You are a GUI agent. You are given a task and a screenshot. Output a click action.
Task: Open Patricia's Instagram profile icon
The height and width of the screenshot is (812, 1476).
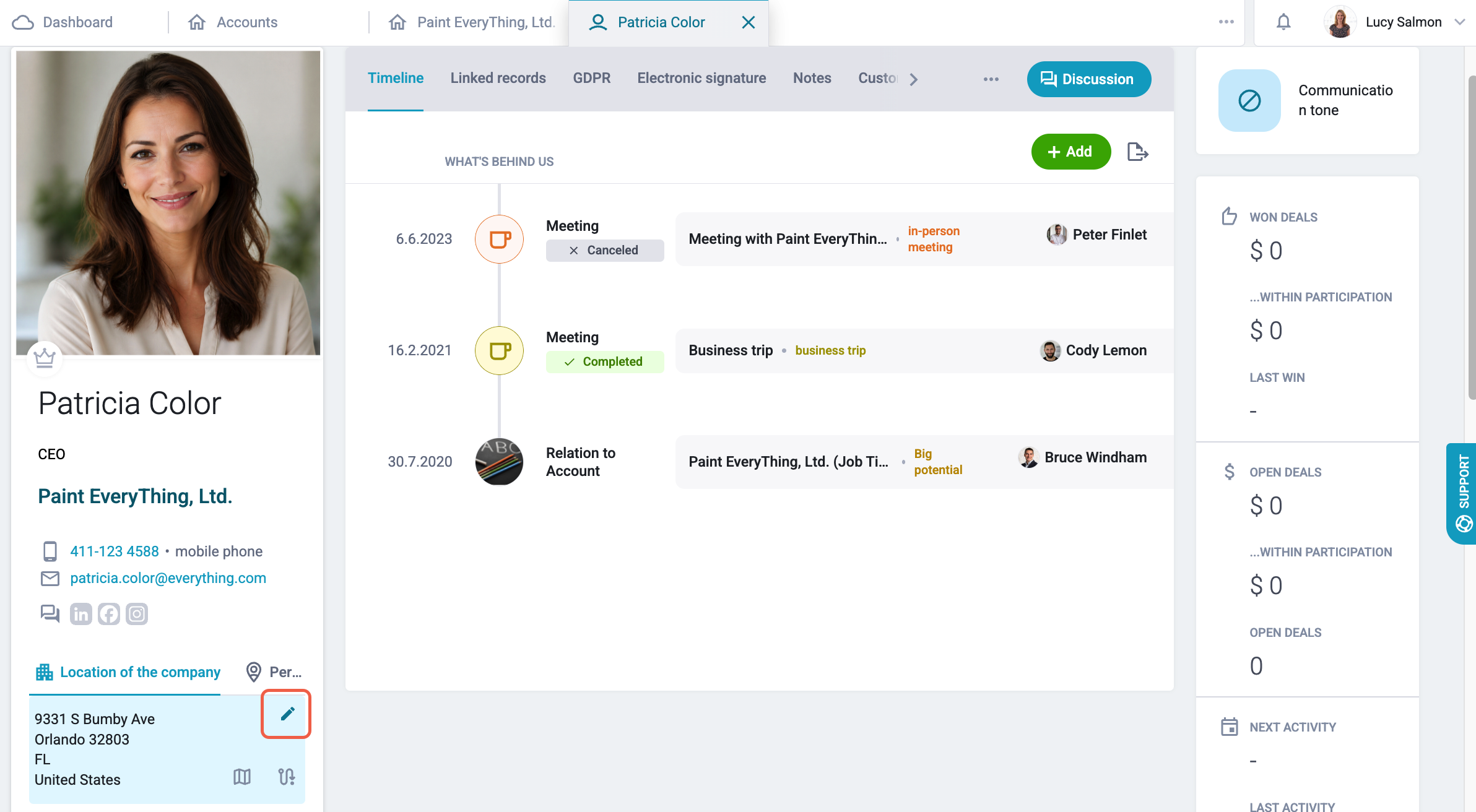(x=137, y=614)
